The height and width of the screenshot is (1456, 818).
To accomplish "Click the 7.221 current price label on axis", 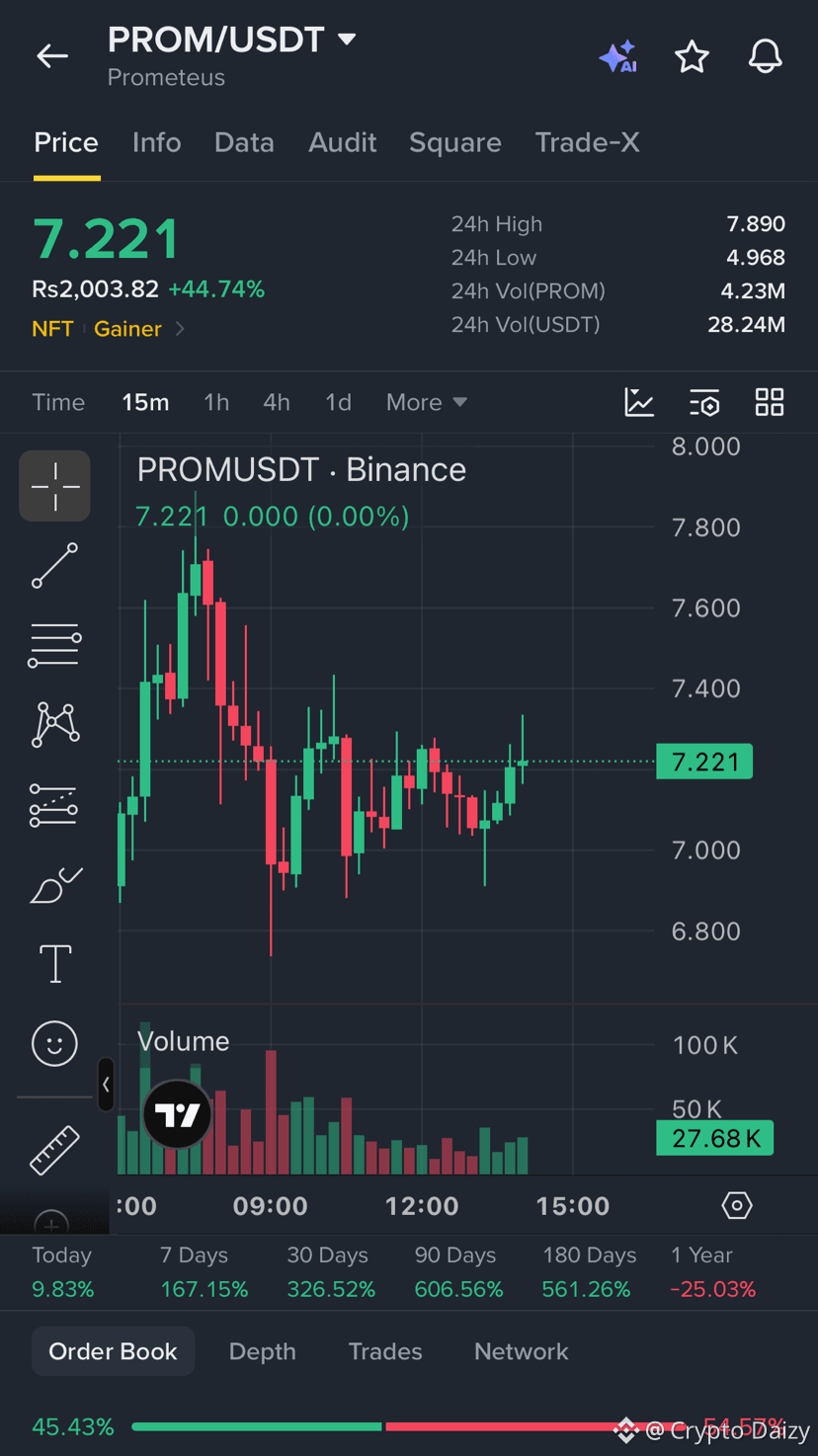I will coord(704,762).
